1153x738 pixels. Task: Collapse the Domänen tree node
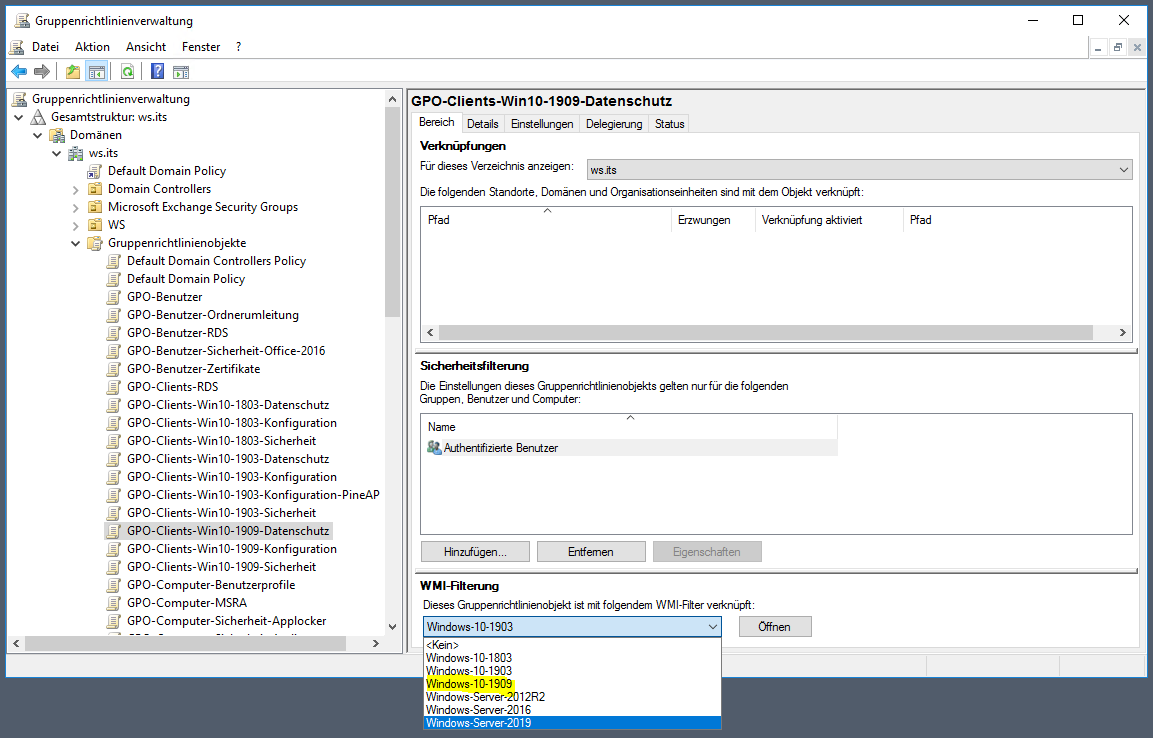coord(38,135)
